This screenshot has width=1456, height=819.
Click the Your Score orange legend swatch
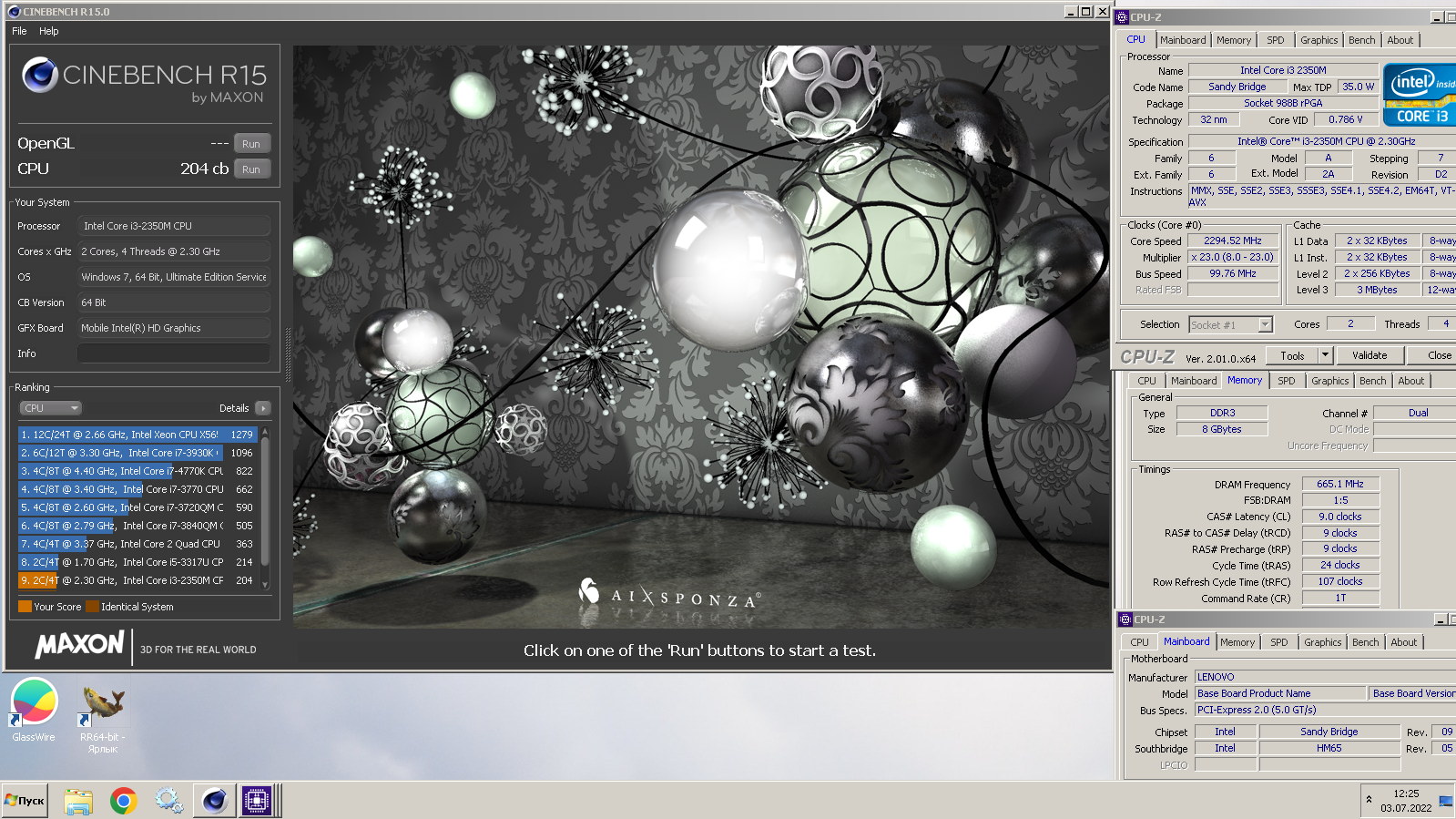coord(25,607)
